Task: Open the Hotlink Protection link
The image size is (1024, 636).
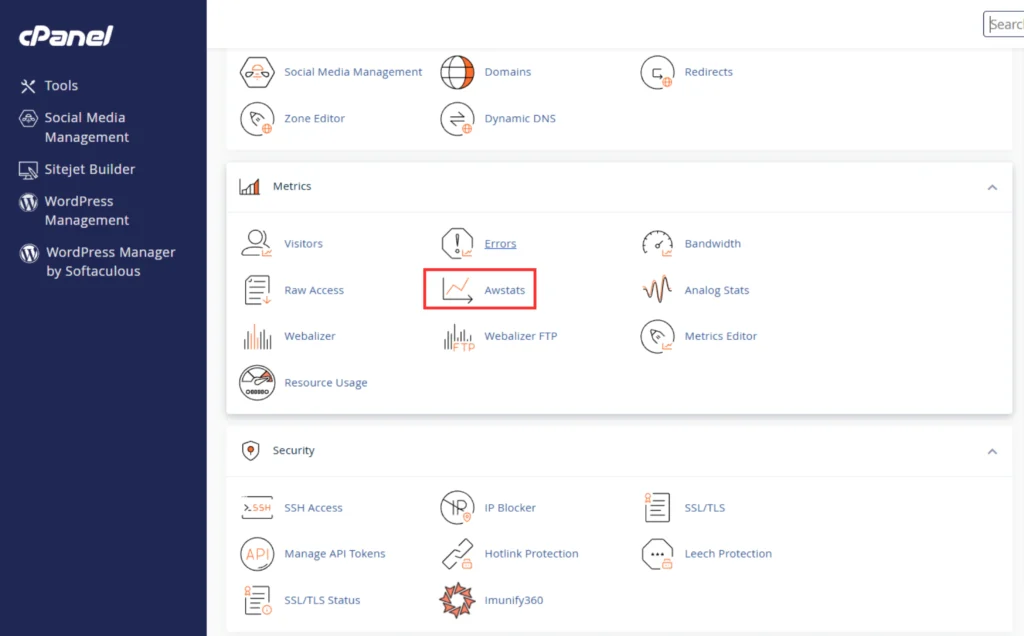Action: coord(531,554)
